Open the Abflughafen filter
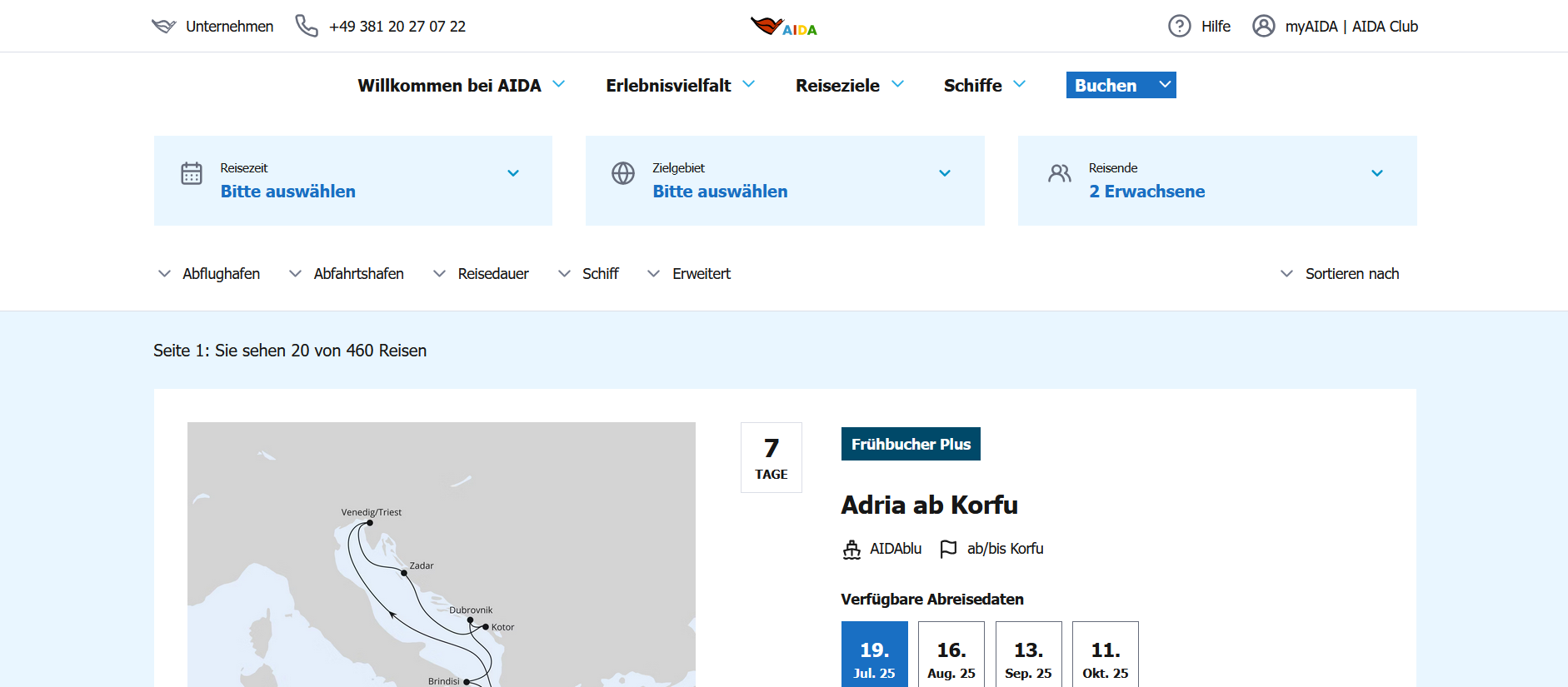 tap(209, 274)
